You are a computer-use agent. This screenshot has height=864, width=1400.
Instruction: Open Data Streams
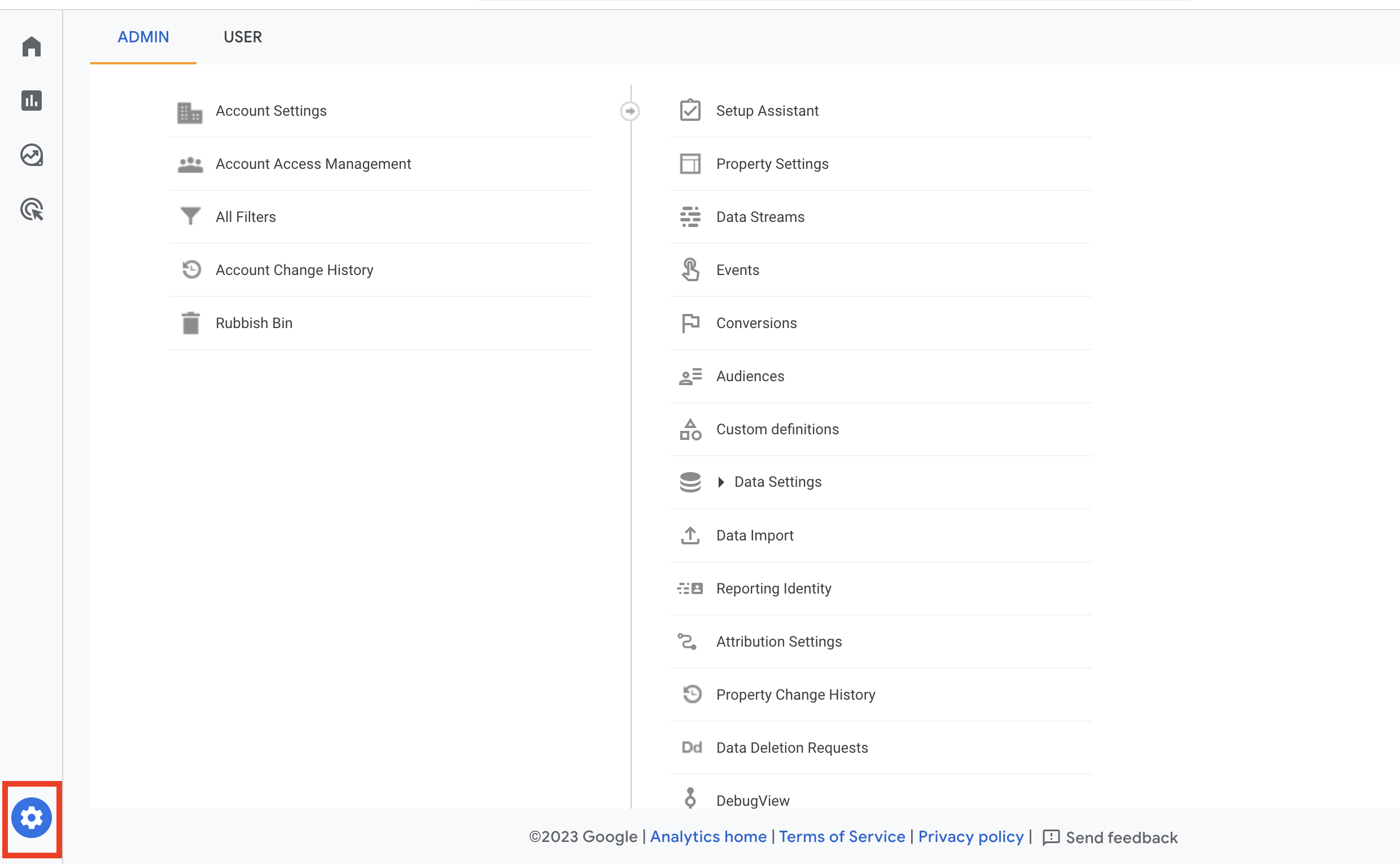click(x=760, y=217)
